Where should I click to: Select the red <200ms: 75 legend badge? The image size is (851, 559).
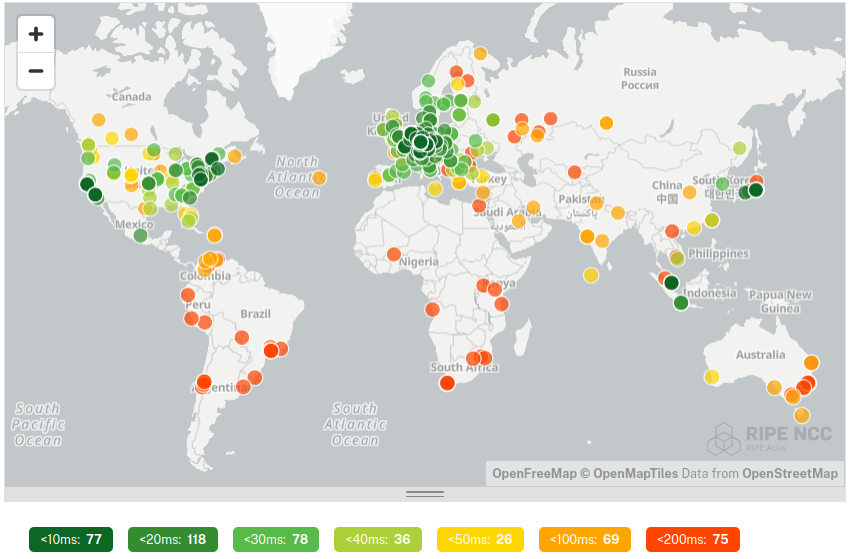[x=692, y=540]
